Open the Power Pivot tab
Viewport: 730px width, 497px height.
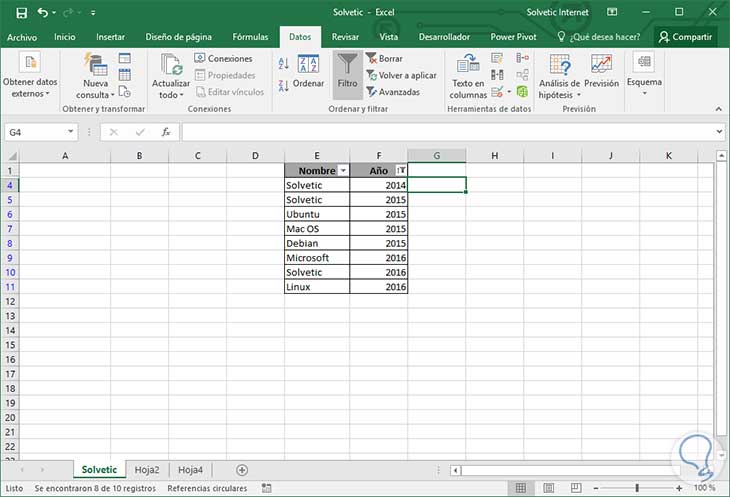click(514, 37)
